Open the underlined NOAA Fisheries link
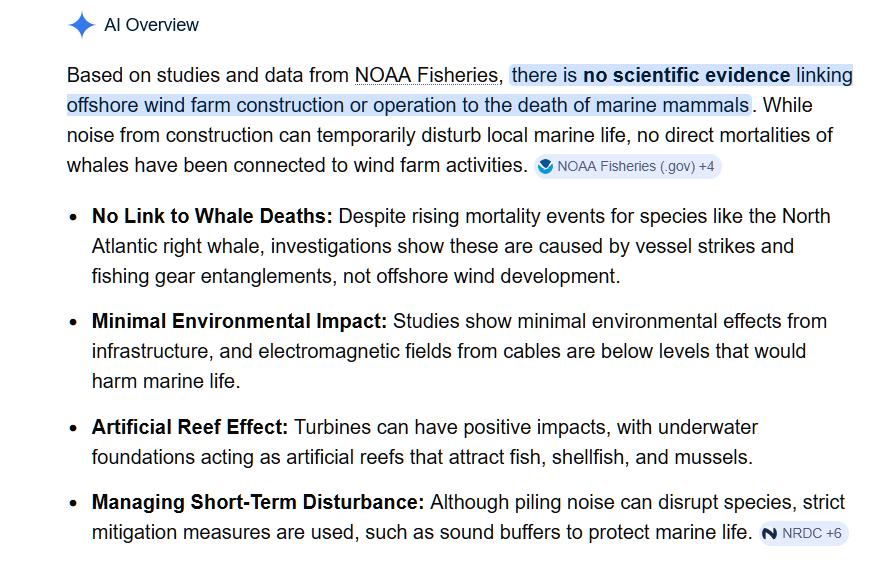890x586 pixels. pyautogui.click(x=426, y=75)
